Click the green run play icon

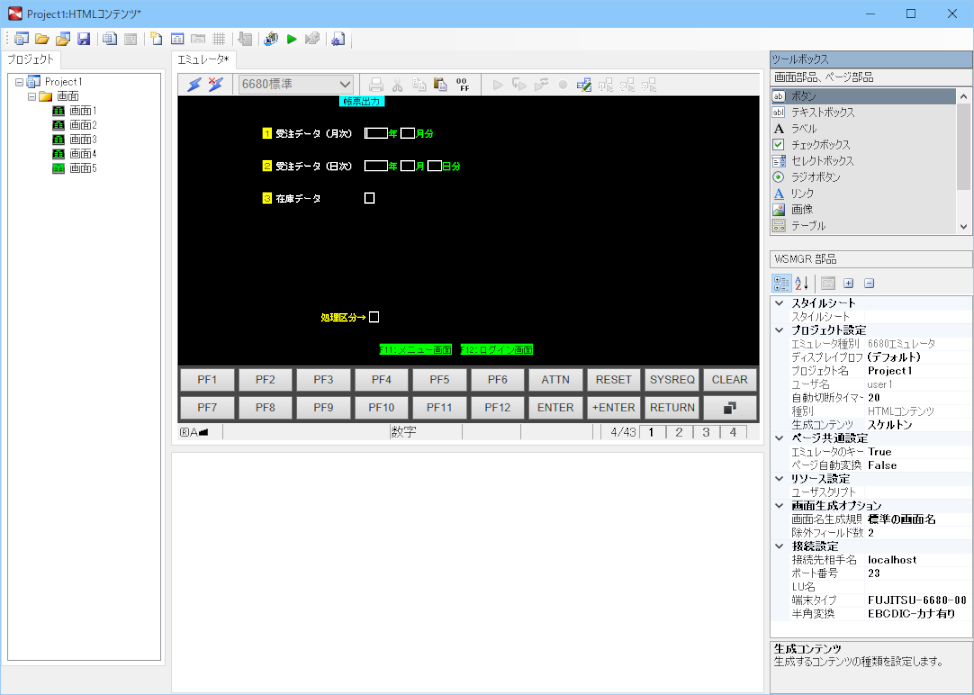[x=291, y=39]
